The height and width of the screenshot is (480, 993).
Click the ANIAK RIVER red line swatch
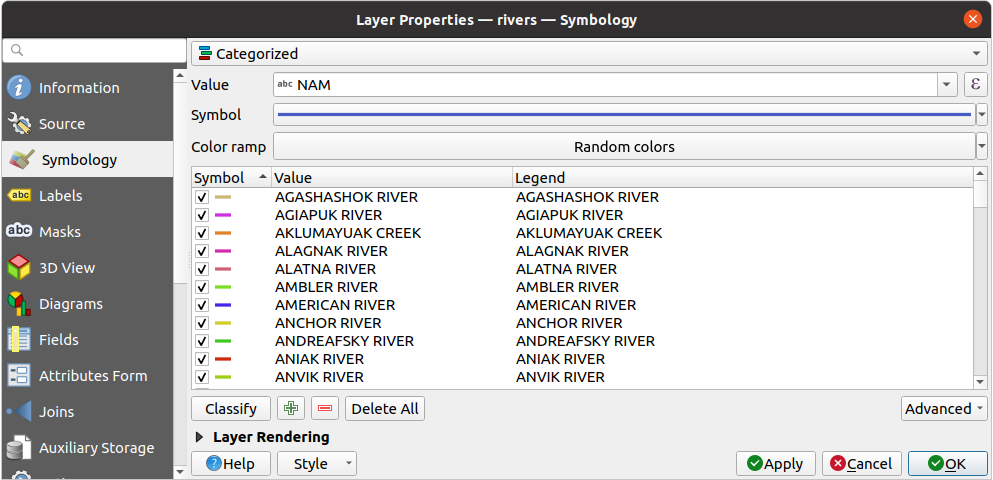coord(223,359)
